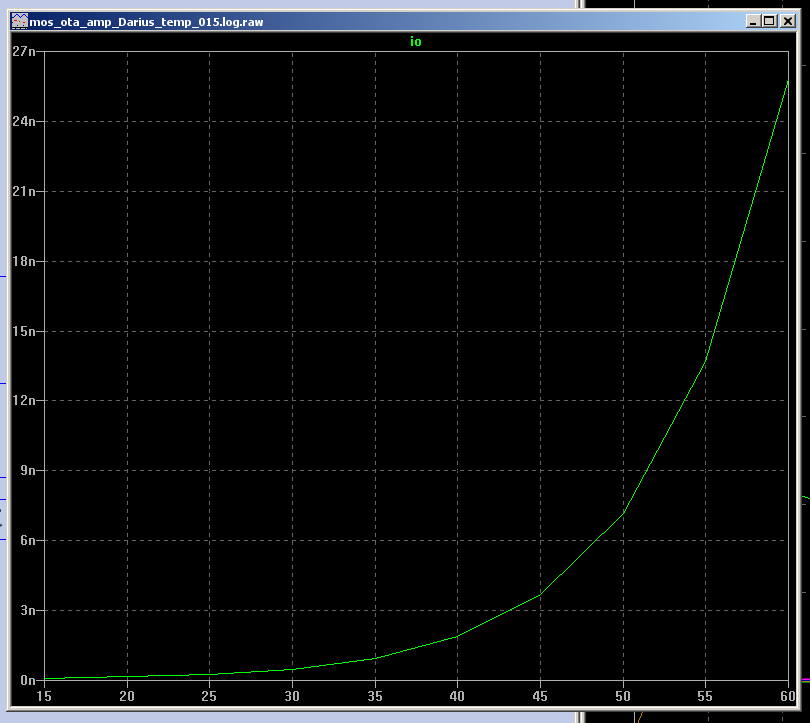Click the 25 label on horizontal axis
Screen dimensions: 810x723
(209, 696)
